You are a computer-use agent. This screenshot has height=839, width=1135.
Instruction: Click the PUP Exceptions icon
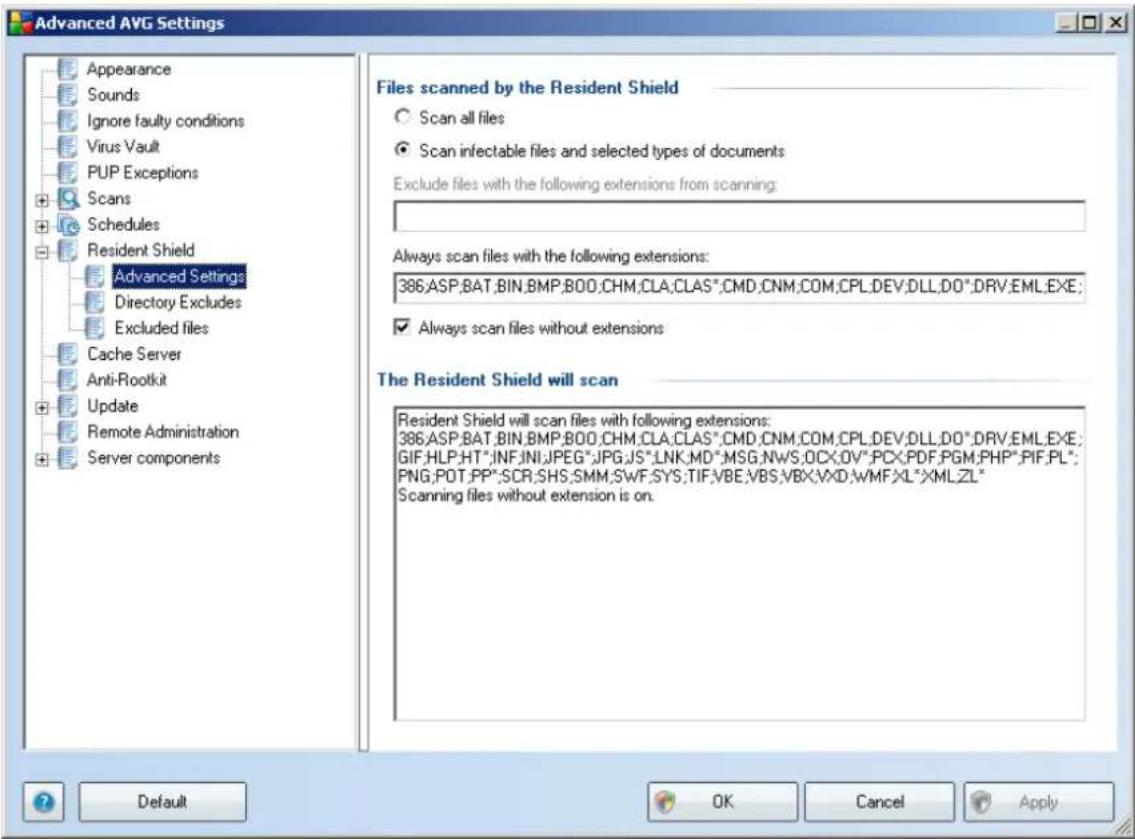point(67,173)
